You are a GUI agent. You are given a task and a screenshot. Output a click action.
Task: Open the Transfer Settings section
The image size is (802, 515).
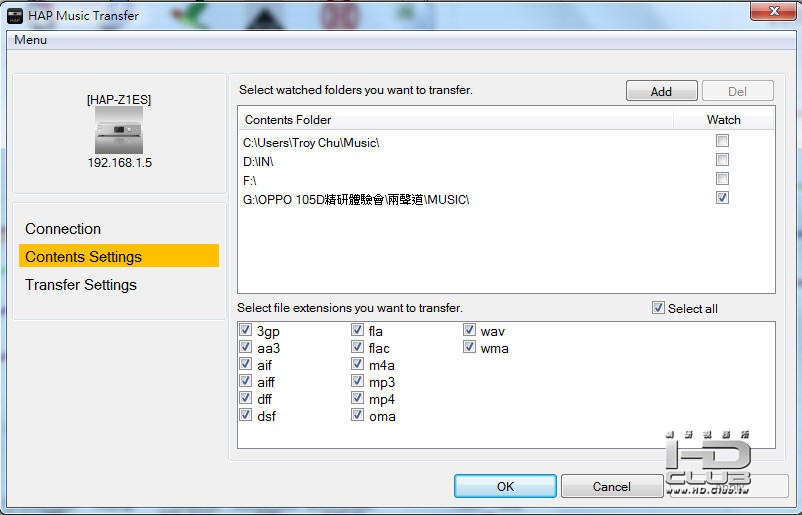coord(81,284)
